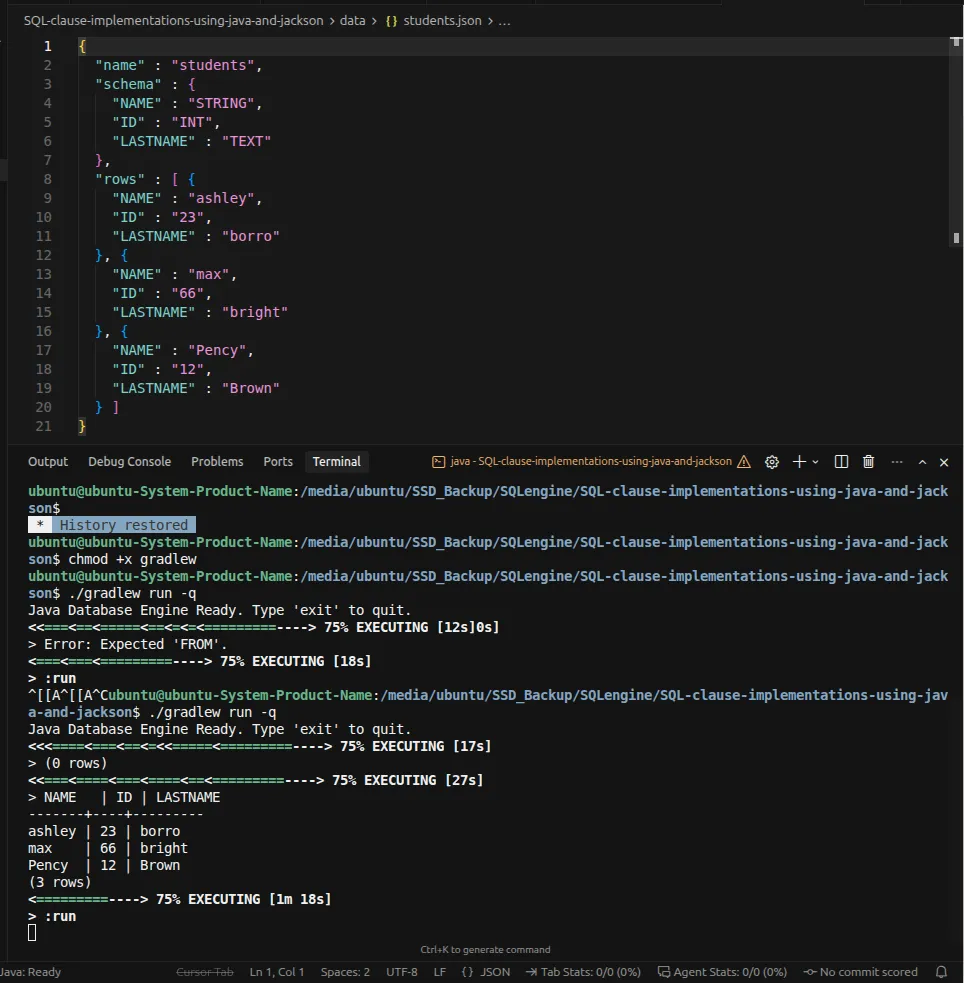Screen dimensions: 964x983
Task: Switch to the Output tab
Action: 48,461
